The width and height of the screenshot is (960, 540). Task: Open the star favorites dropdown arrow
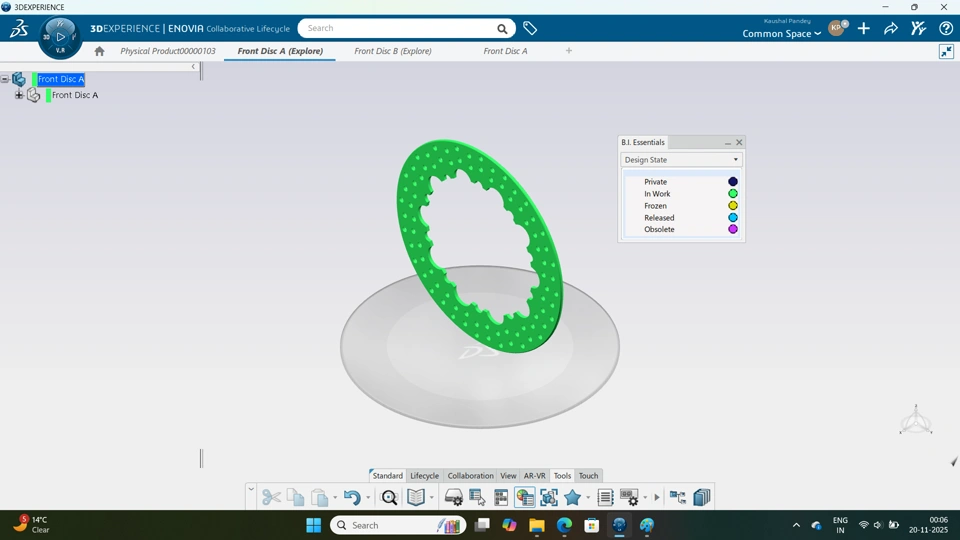coord(588,498)
